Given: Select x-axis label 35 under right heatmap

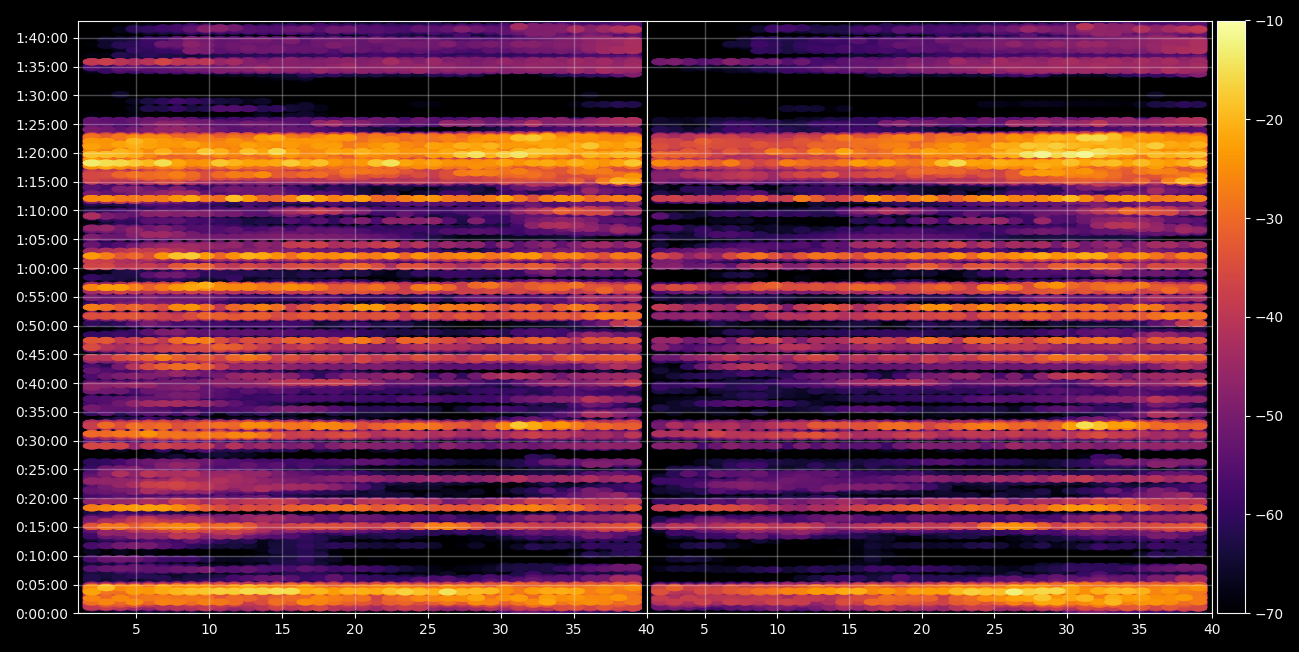Looking at the screenshot, I should click(x=1139, y=629).
